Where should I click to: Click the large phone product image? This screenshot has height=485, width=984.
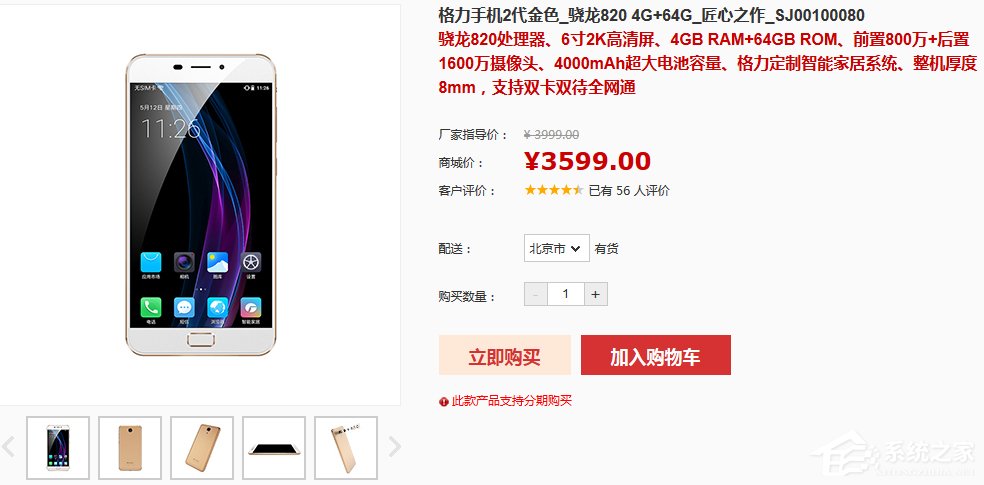[201, 205]
